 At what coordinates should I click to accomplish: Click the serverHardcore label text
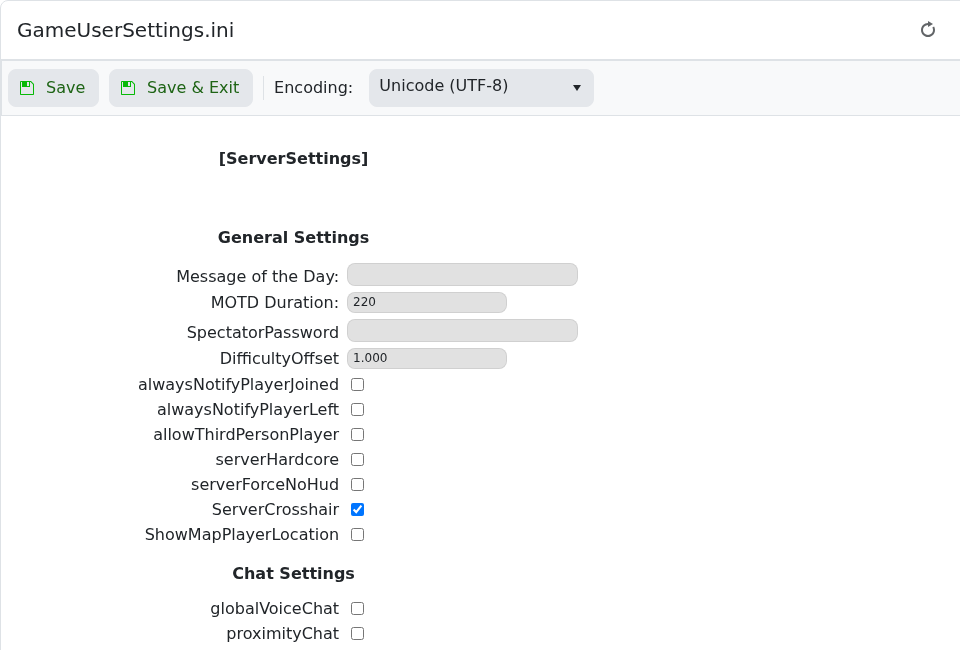click(277, 460)
